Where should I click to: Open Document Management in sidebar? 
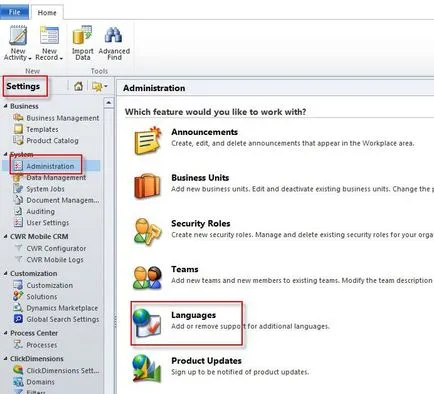click(63, 200)
